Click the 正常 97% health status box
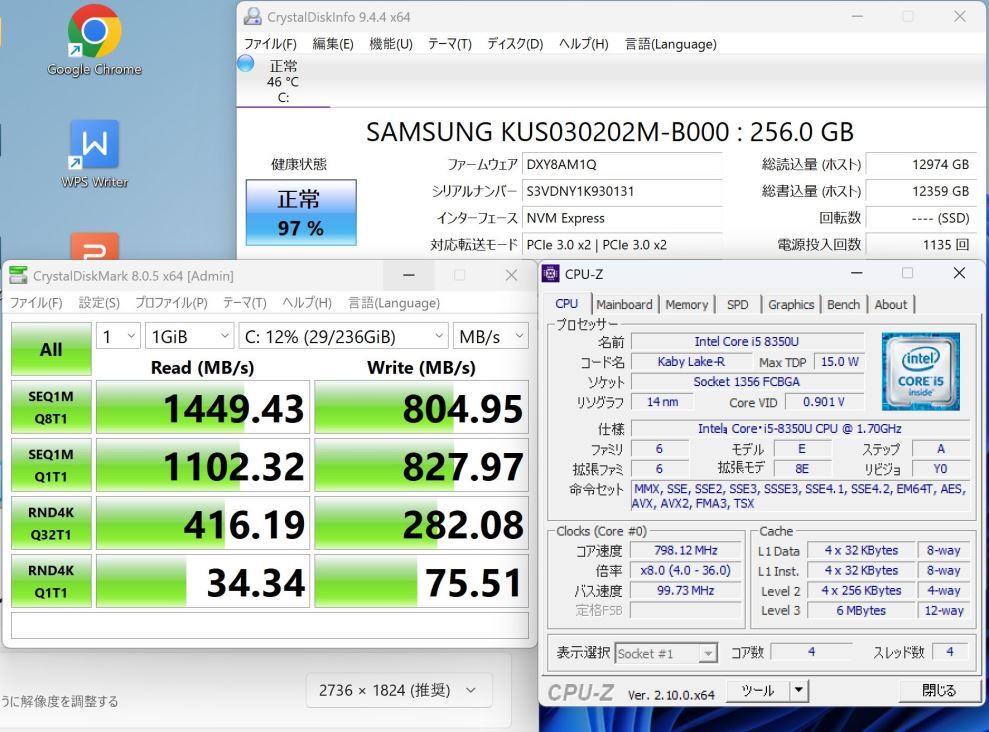Viewport: 989px width, 732px height. pyautogui.click(x=301, y=212)
